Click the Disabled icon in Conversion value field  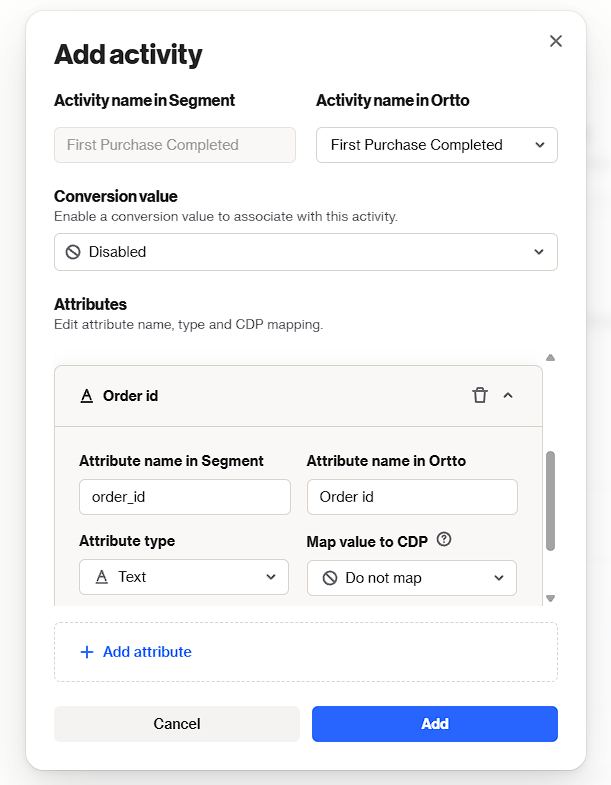pyautogui.click(x=73, y=252)
